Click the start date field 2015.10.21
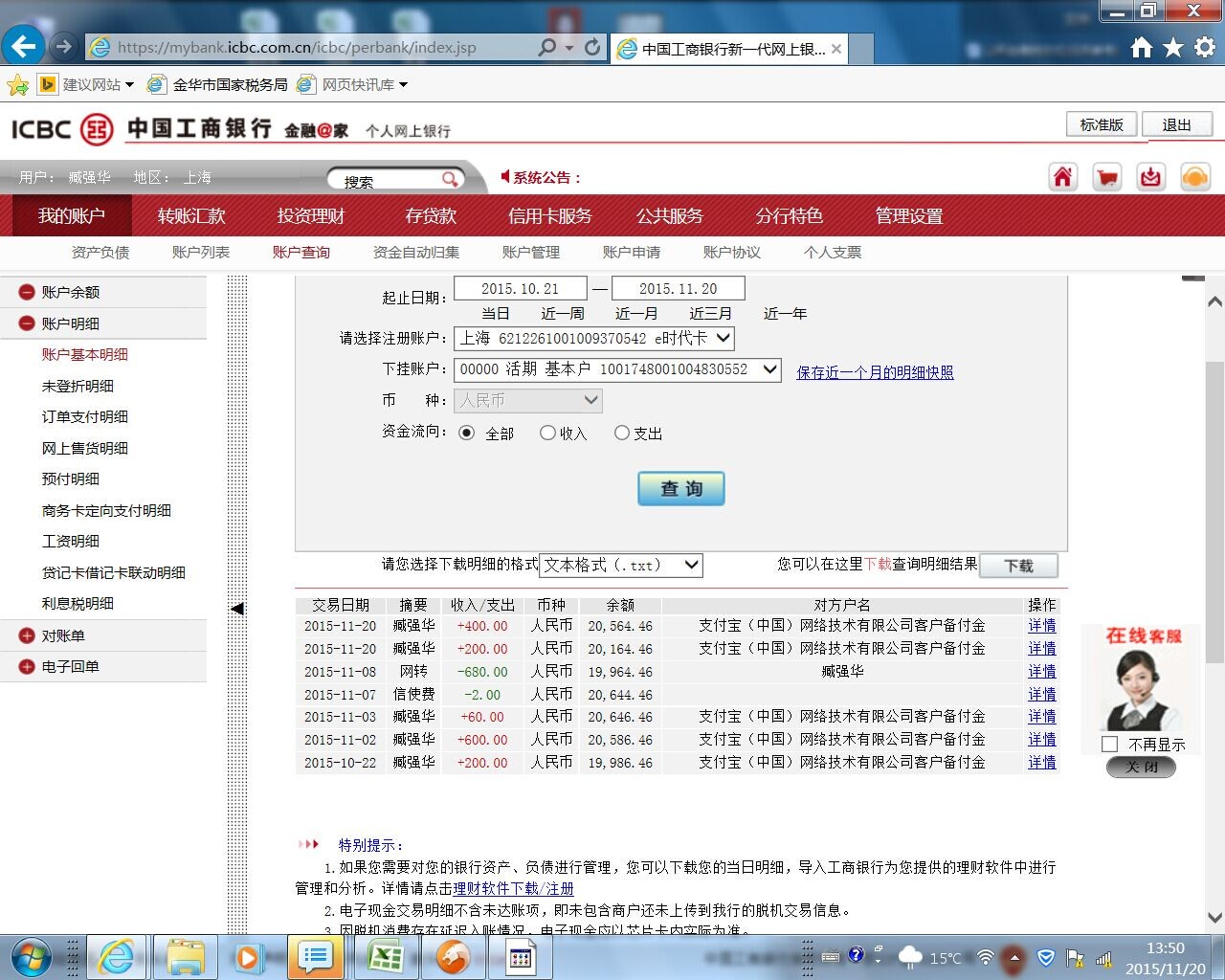Image resolution: width=1225 pixels, height=980 pixels. point(521,289)
